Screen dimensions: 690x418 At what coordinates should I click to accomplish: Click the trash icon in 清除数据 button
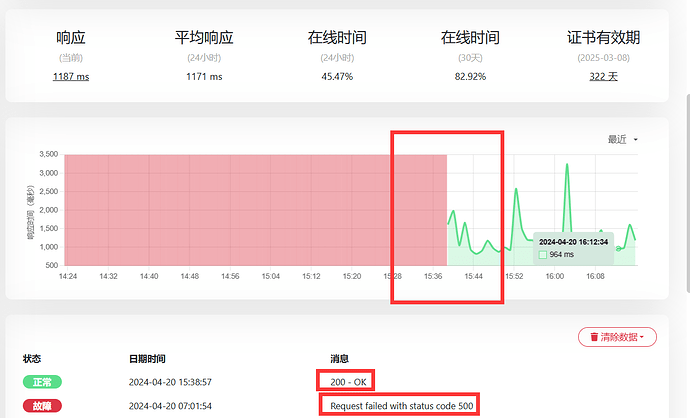point(594,337)
